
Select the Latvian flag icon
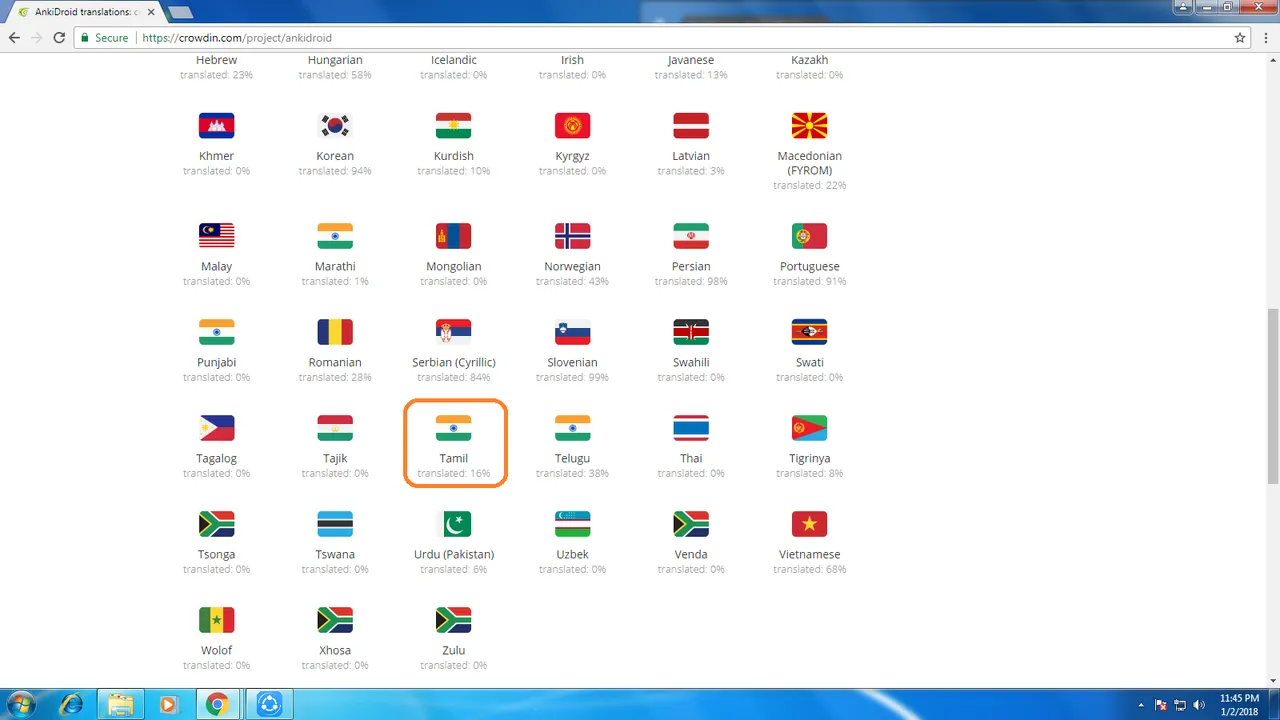coord(691,126)
